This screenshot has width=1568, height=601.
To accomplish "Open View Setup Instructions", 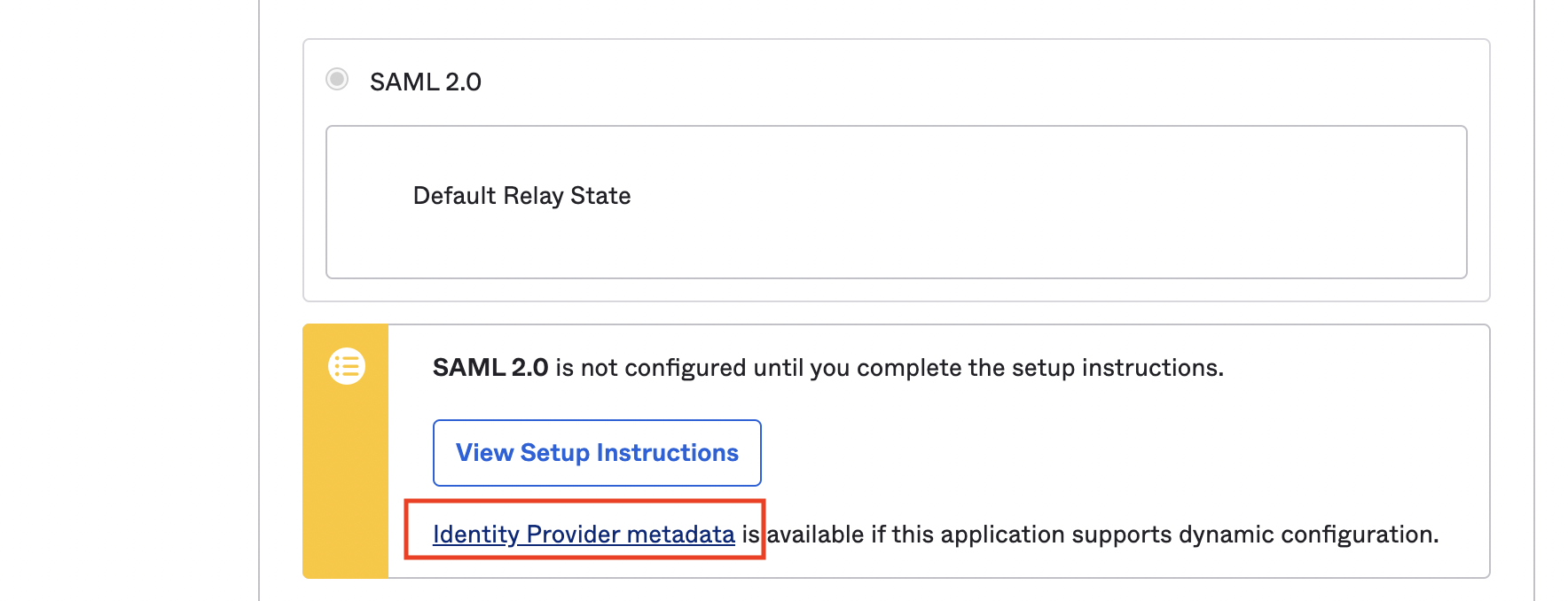I will (x=597, y=453).
